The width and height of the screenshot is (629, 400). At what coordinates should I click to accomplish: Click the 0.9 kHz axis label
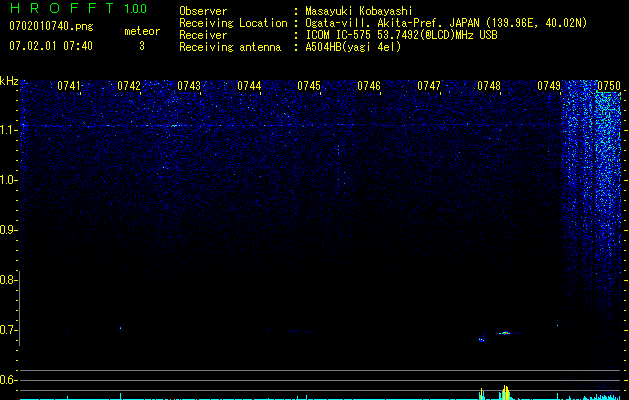click(8, 230)
